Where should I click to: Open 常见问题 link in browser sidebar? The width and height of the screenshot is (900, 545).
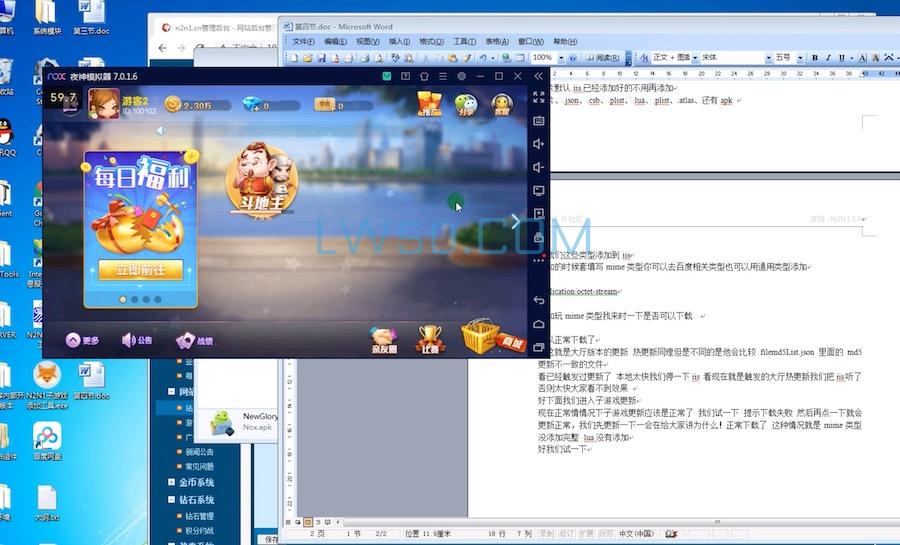tap(200, 466)
